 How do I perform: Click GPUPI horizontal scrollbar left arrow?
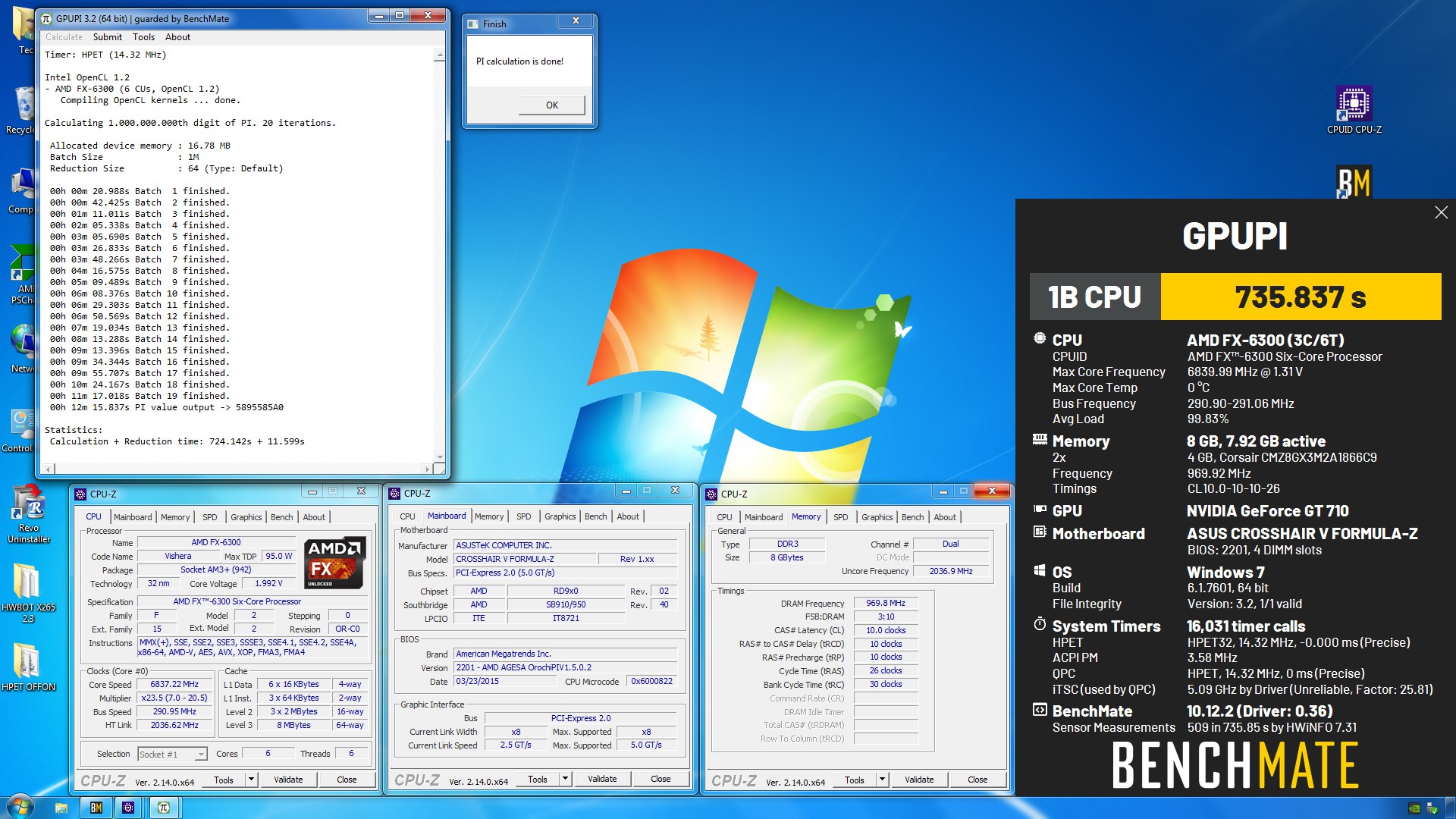48,469
